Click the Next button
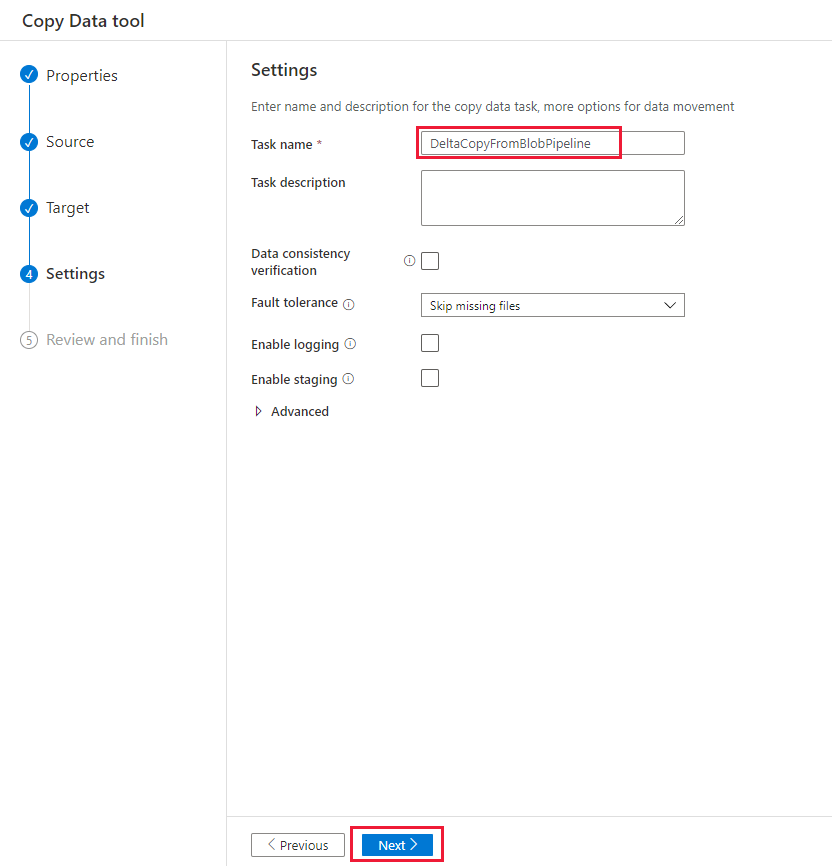This screenshot has height=866, width=832. click(397, 844)
